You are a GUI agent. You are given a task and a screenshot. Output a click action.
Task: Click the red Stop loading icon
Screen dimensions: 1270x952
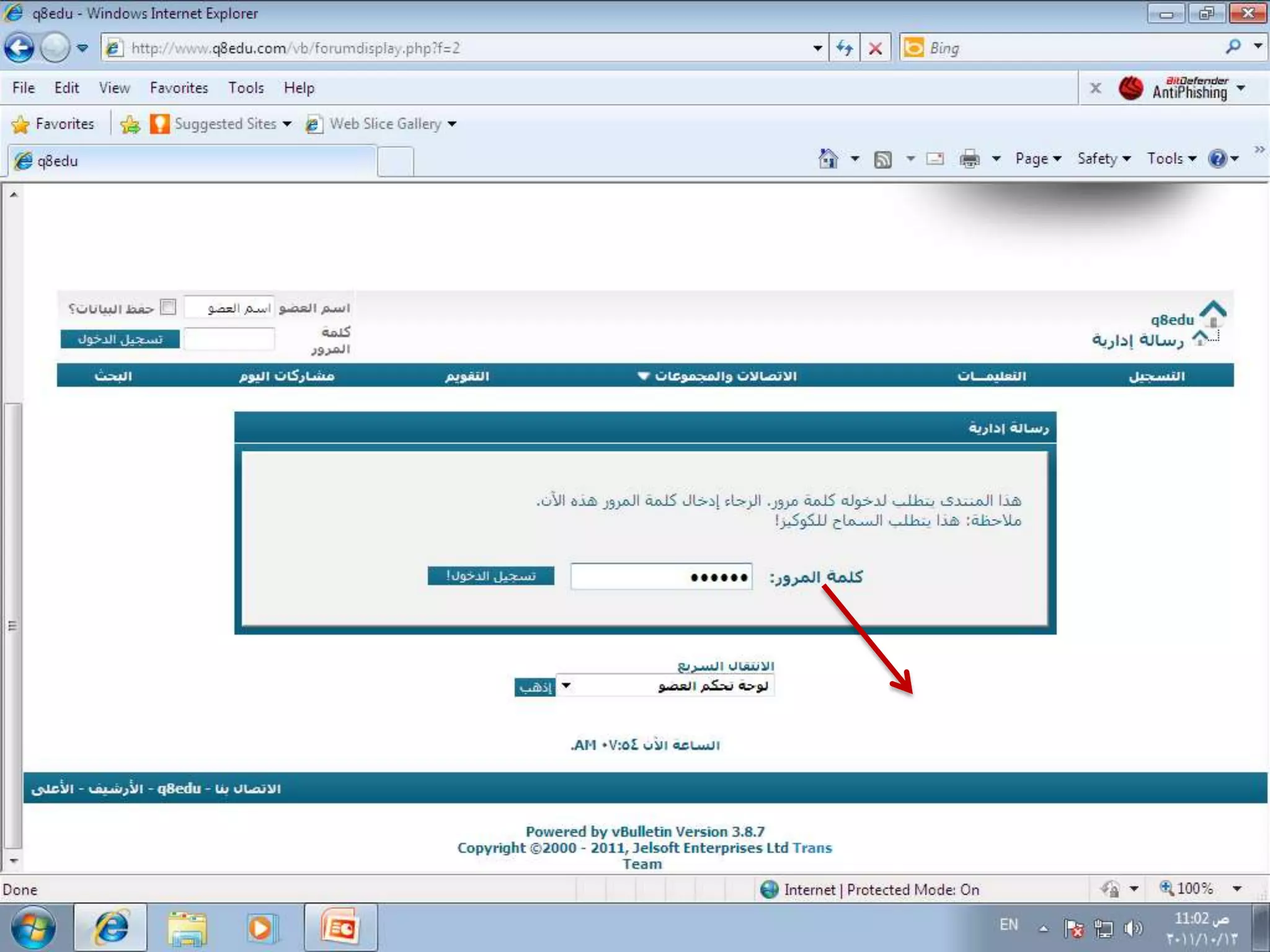(876, 48)
